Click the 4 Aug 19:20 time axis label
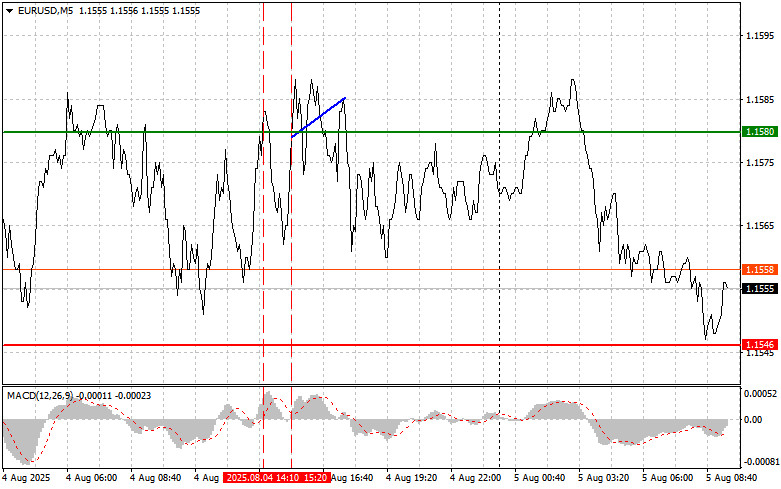The height and width of the screenshot is (489, 781). (411, 478)
